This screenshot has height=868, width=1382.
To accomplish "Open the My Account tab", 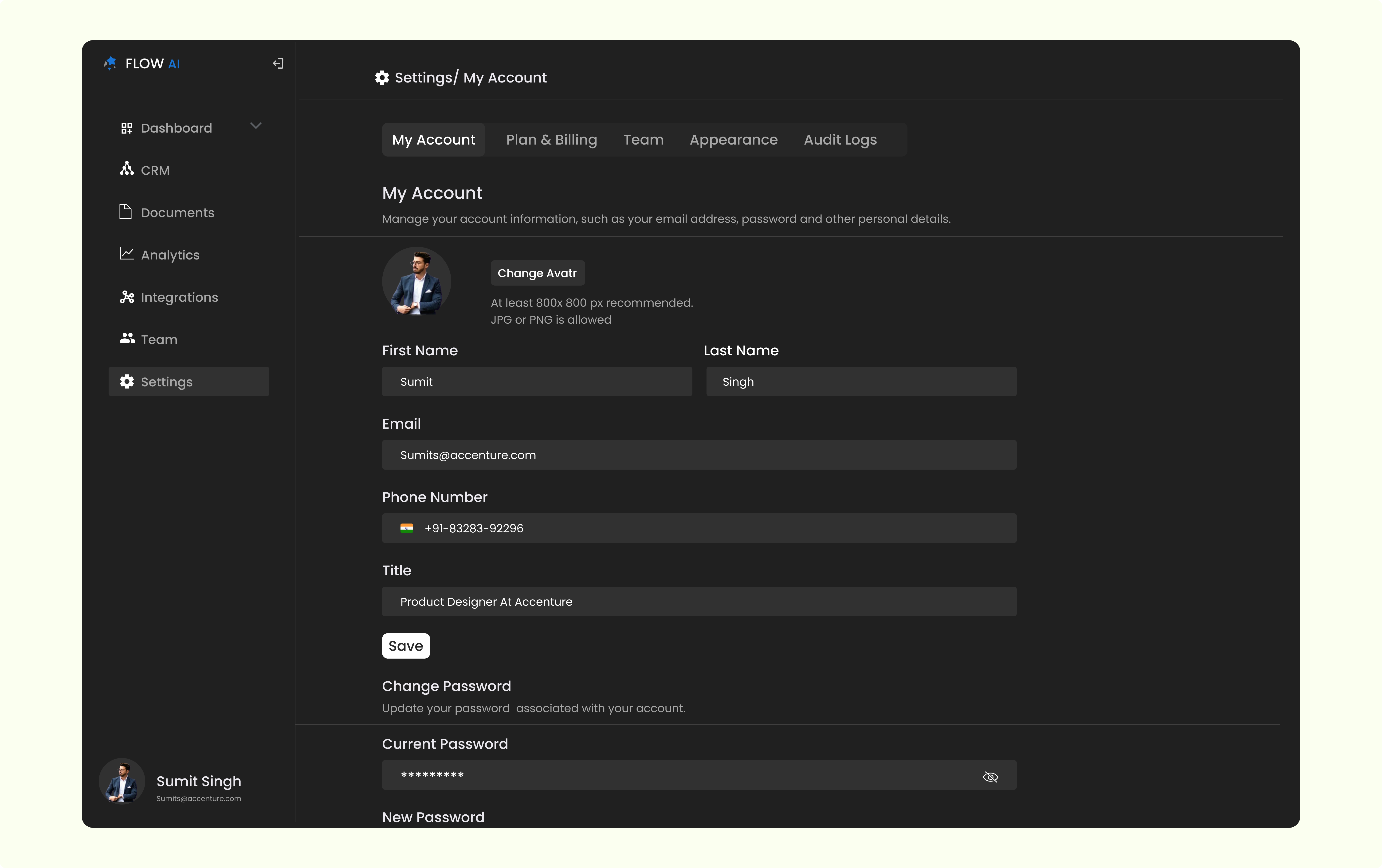I will (x=433, y=140).
